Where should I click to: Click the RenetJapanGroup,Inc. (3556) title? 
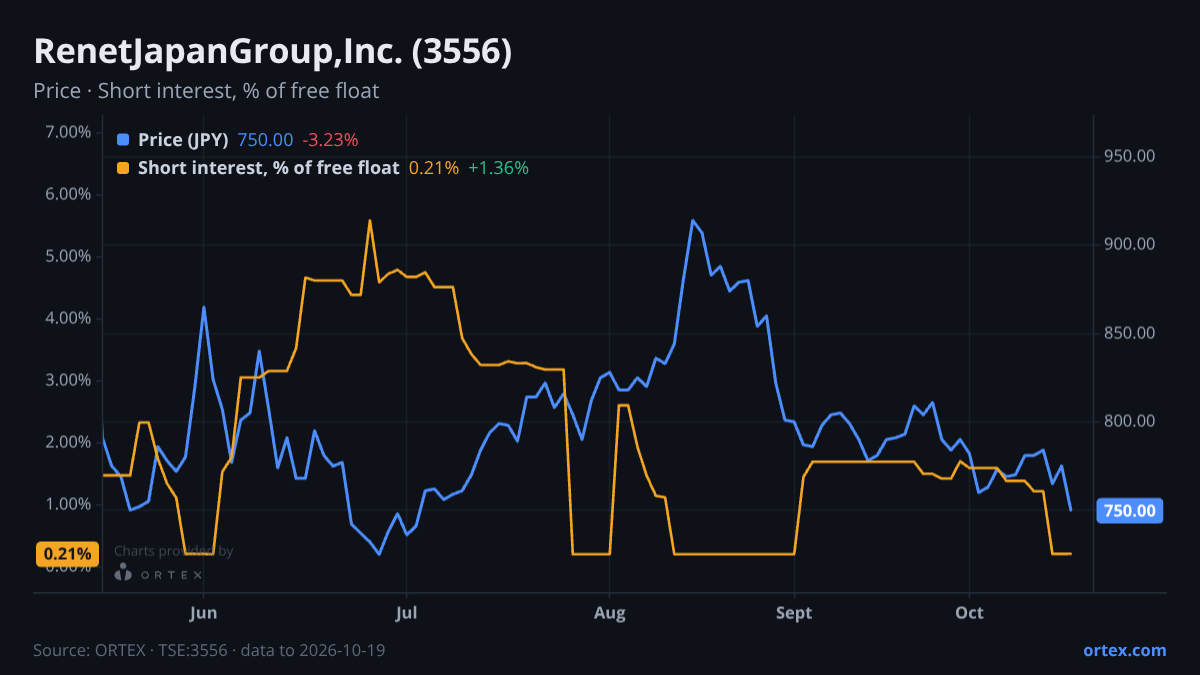(273, 52)
